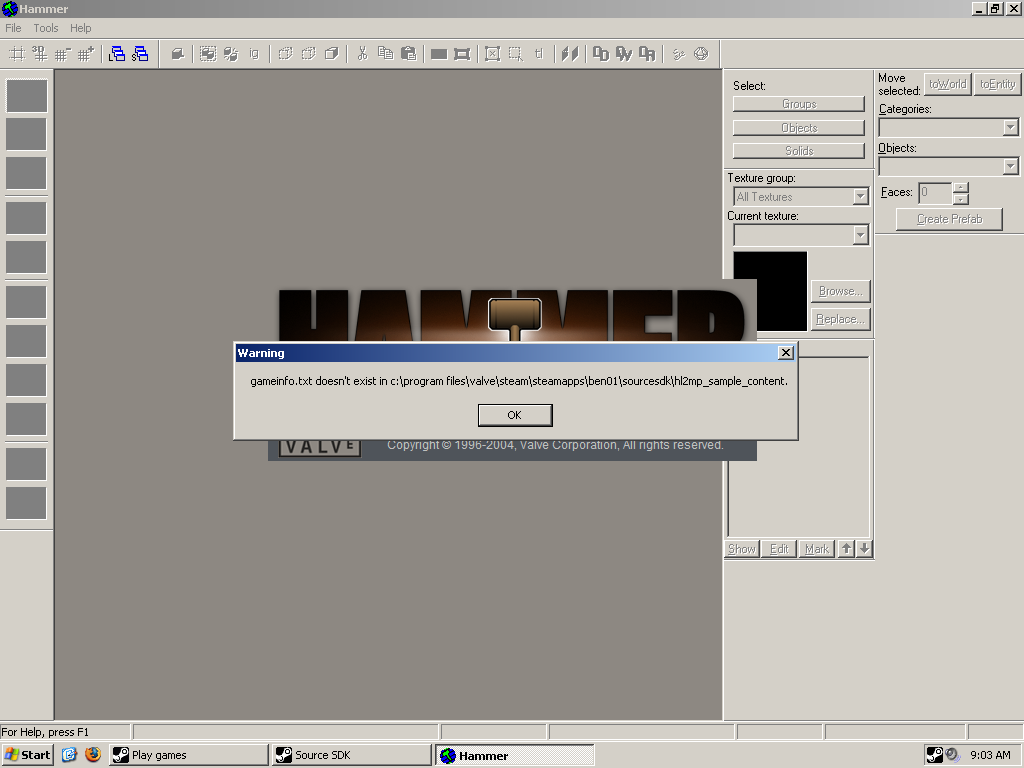Viewport: 1024px width, 768px height.
Task: Click the Paste clipboard icon
Action: (x=409, y=54)
